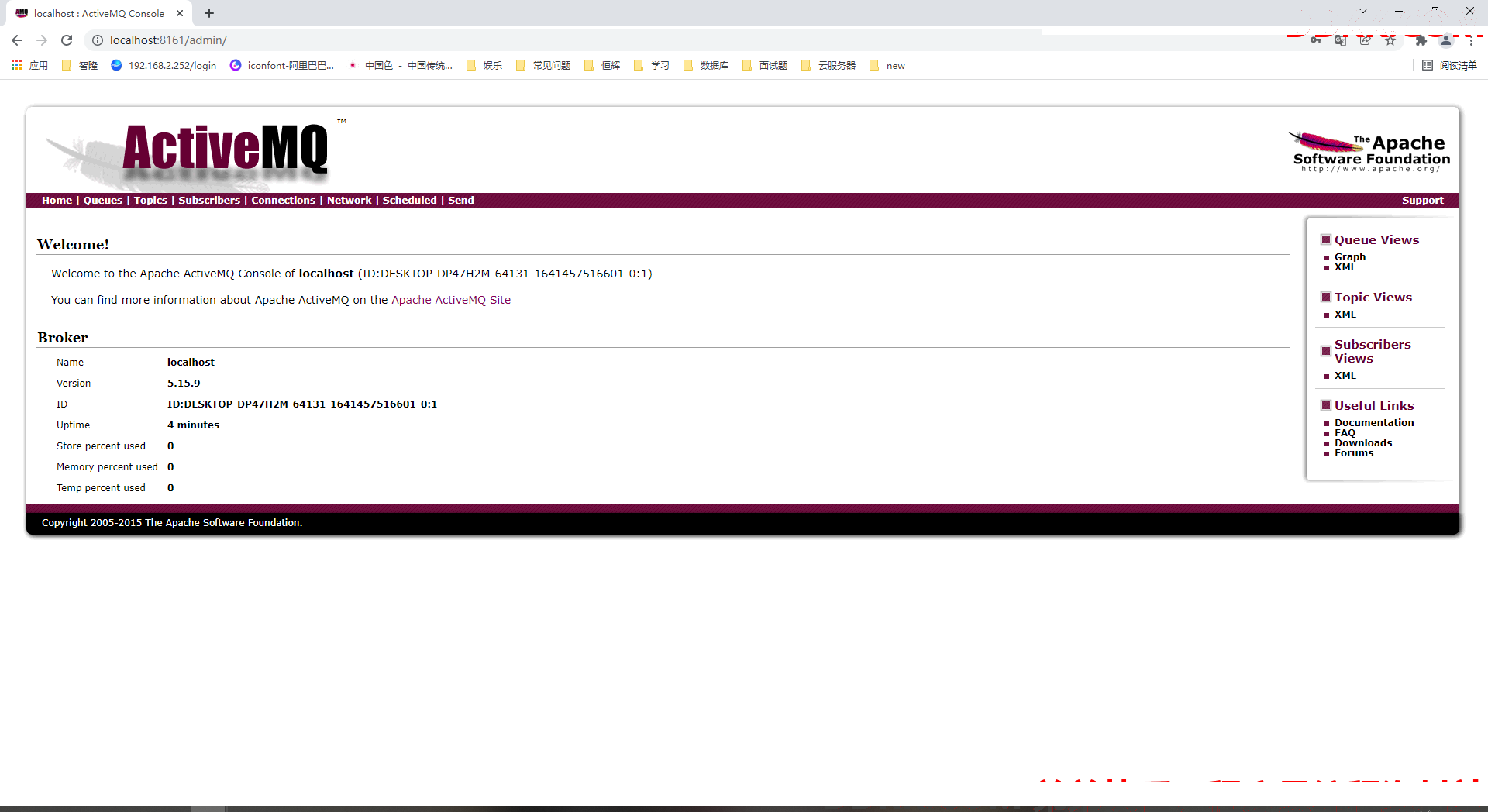Go back with the browser back arrow
Image resolution: width=1488 pixels, height=812 pixels.
(x=17, y=40)
